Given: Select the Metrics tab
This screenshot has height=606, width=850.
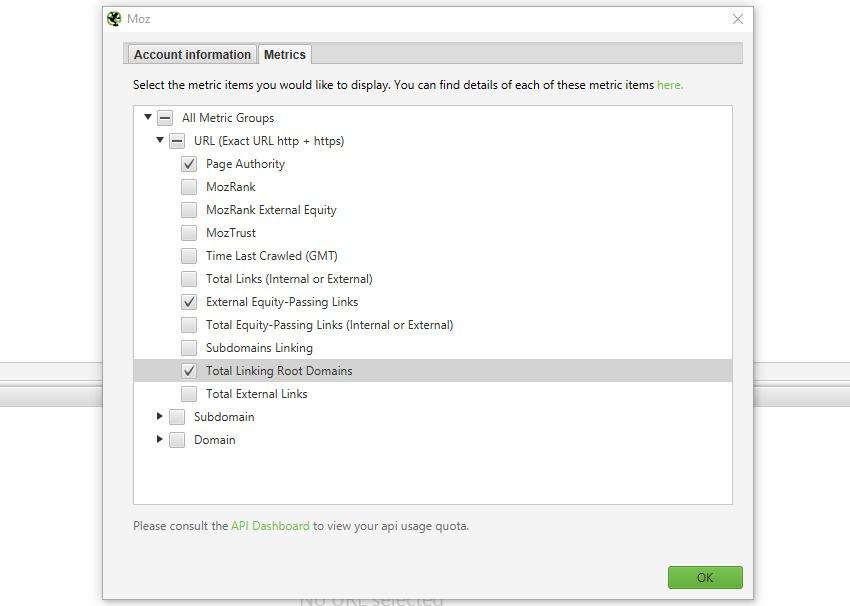Looking at the screenshot, I should (285, 55).
